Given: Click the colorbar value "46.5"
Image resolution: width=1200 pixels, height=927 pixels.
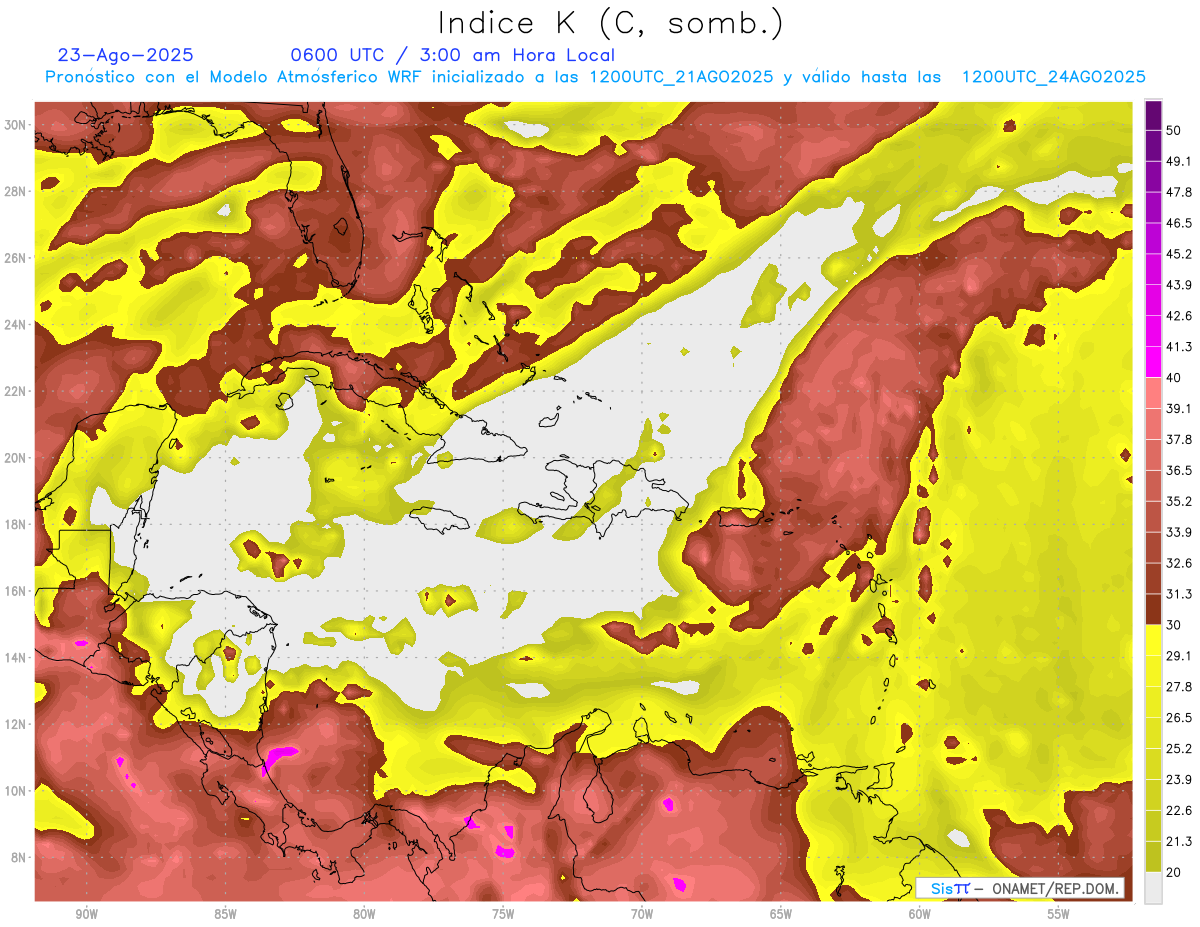Looking at the screenshot, I should click(x=1179, y=223).
